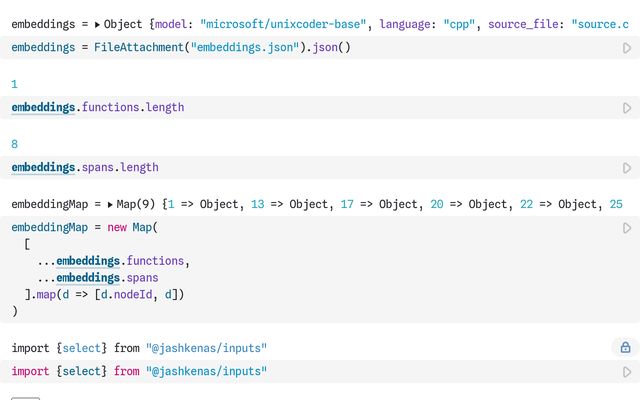Image resolution: width=640 pixels, height=400 pixels.
Task: Run the embeddings.functions.length cell
Action: pos(627,108)
